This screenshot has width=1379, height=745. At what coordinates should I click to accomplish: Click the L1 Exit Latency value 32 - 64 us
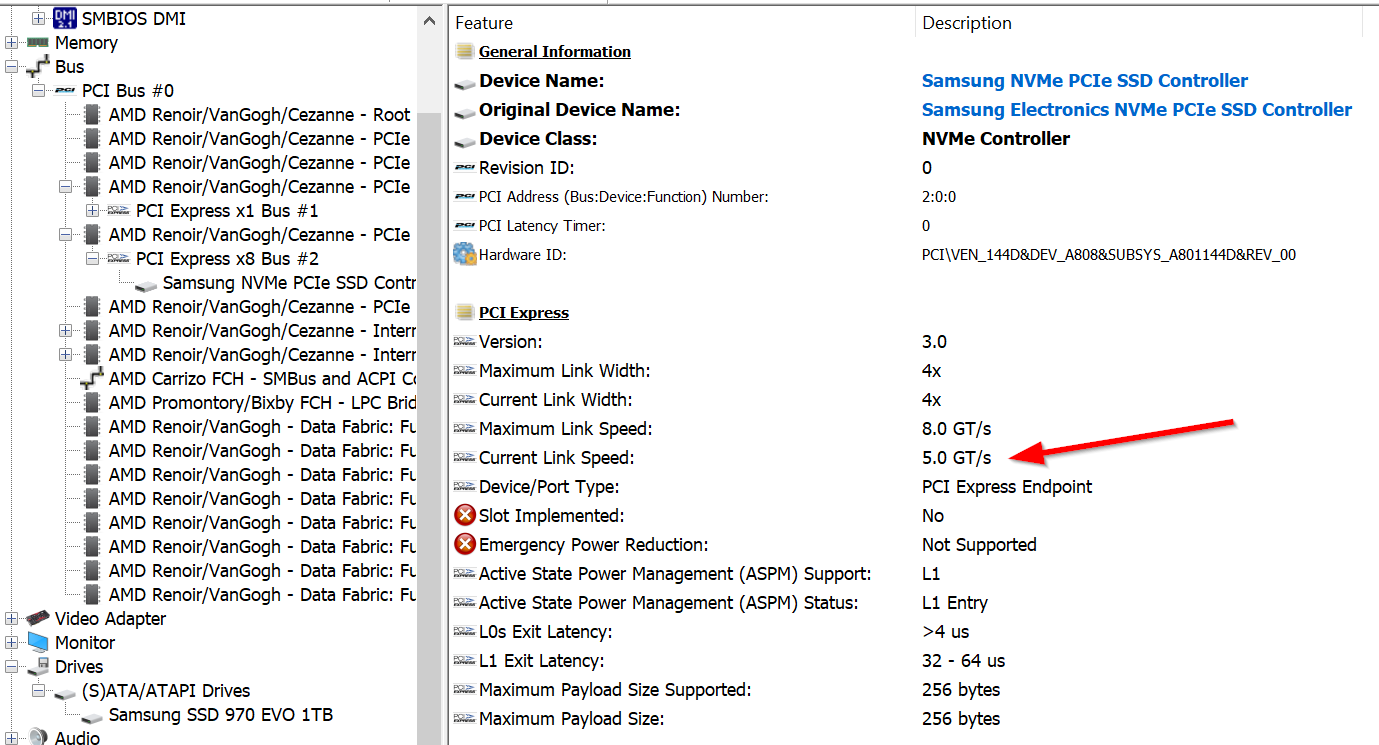click(x=964, y=661)
